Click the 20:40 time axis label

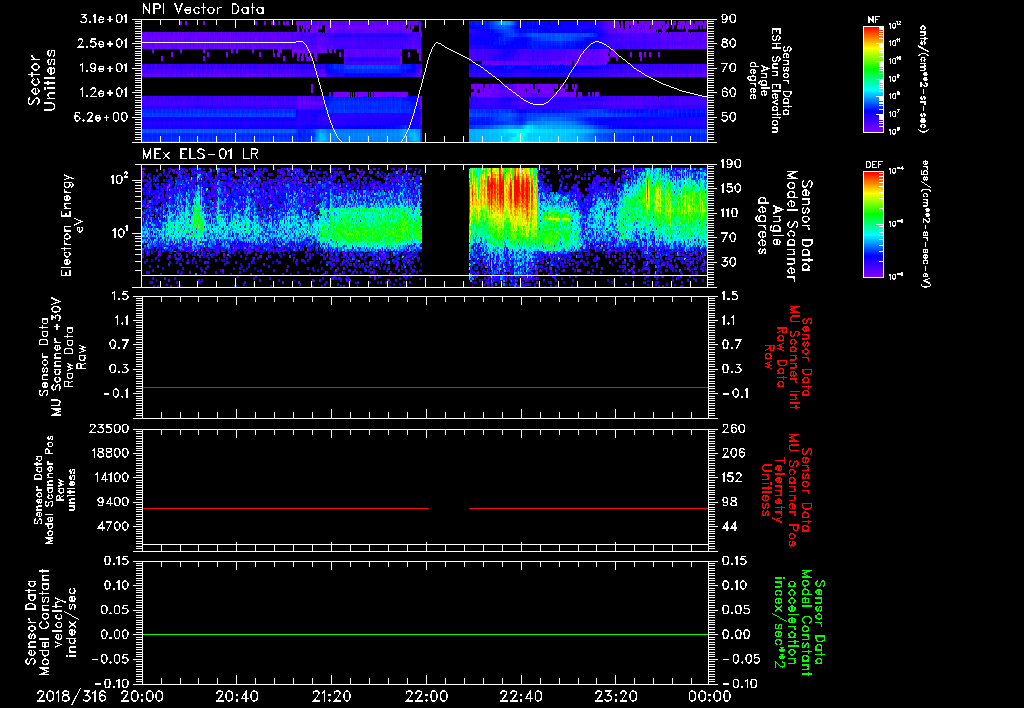(x=236, y=696)
